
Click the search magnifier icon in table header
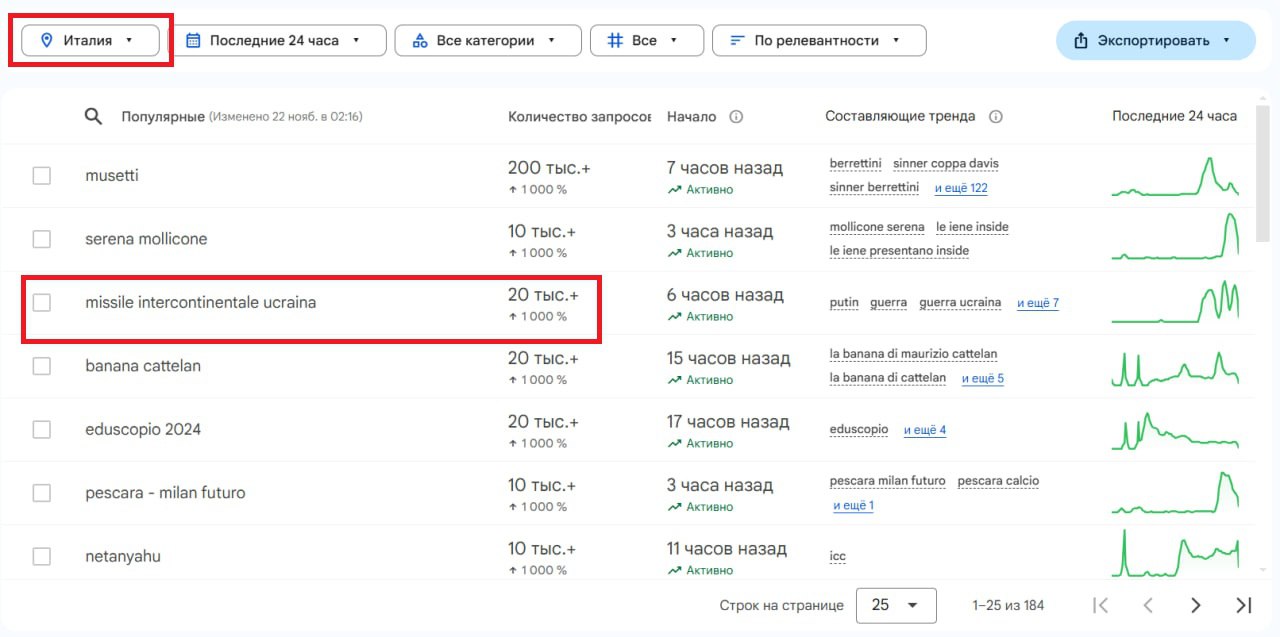pyautogui.click(x=93, y=116)
